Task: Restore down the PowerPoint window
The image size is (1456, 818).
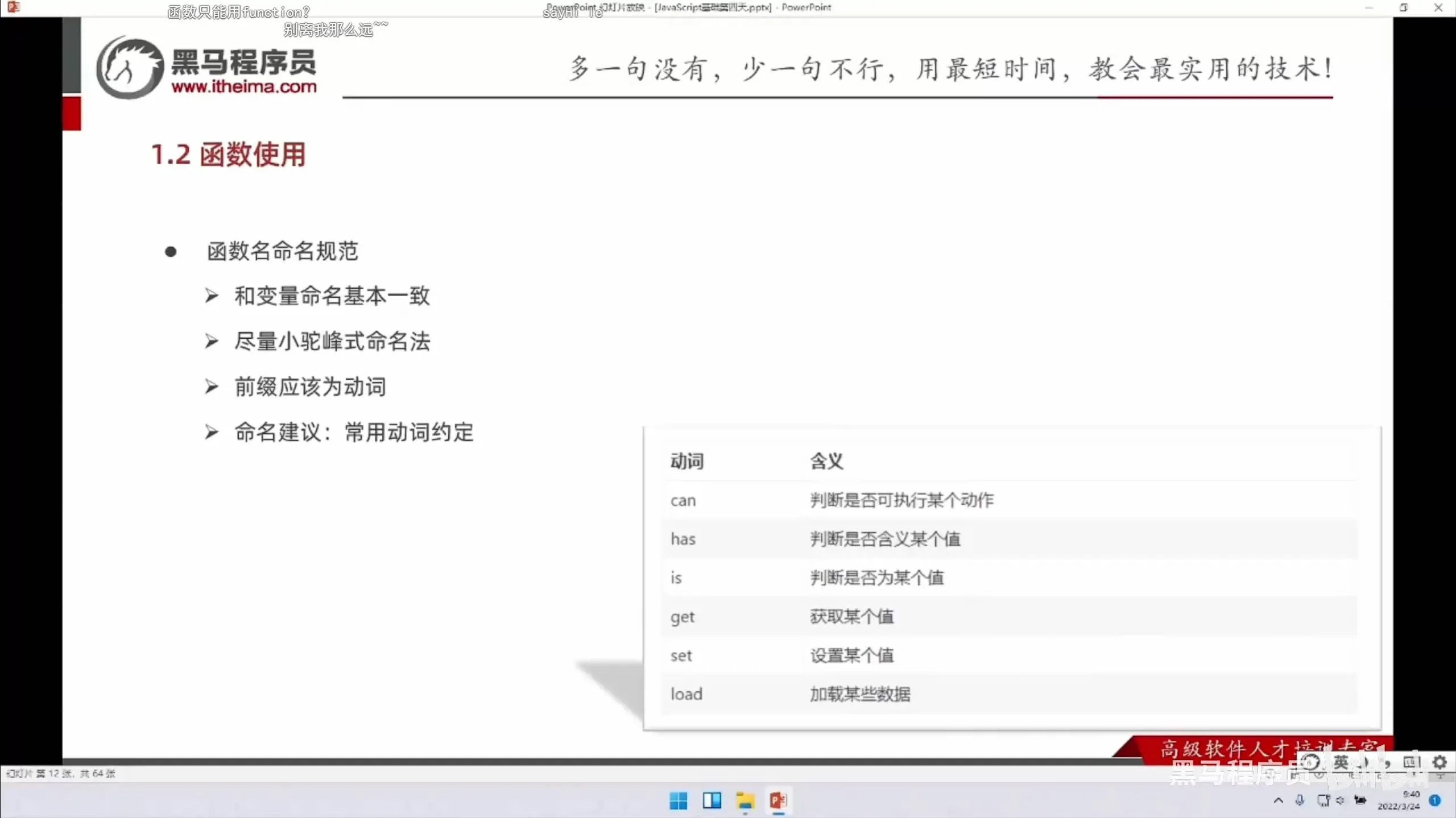Action: (1404, 7)
